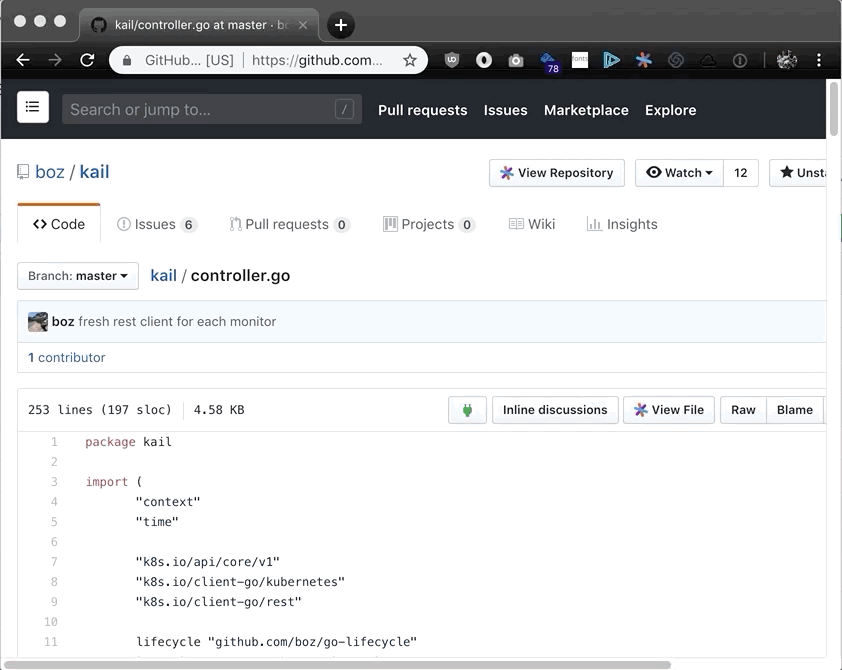Image resolution: width=842 pixels, height=670 pixels.
Task: Click boz avatar in commit bar
Action: (38, 322)
